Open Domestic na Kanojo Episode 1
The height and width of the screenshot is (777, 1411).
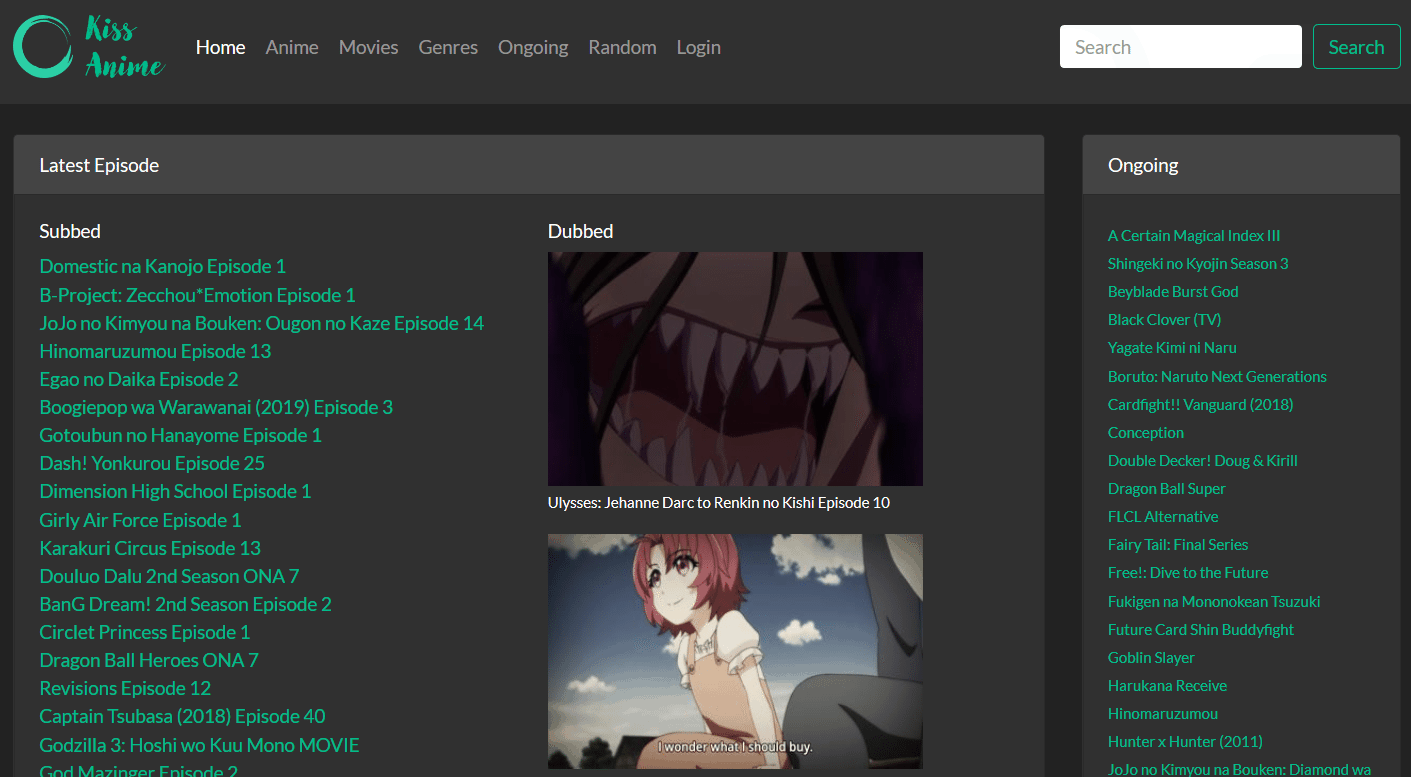point(162,266)
